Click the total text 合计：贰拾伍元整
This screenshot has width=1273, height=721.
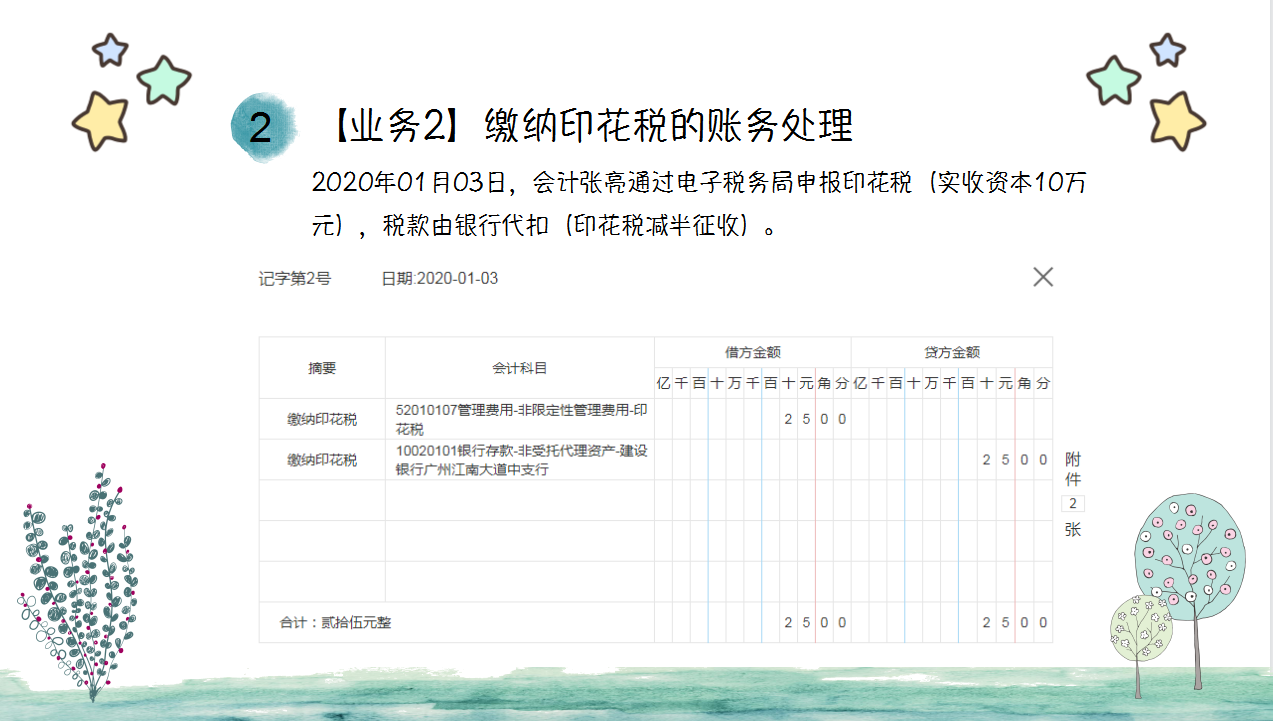(x=335, y=623)
